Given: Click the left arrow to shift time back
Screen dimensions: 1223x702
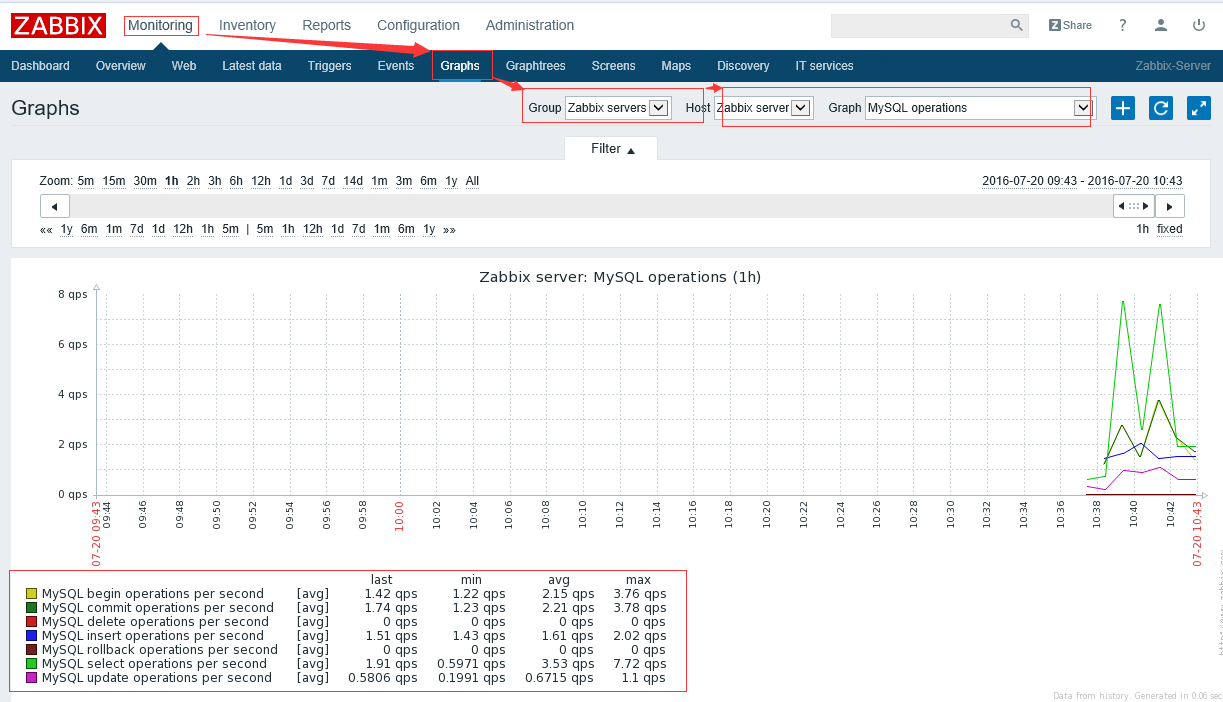Looking at the screenshot, I should tap(55, 206).
